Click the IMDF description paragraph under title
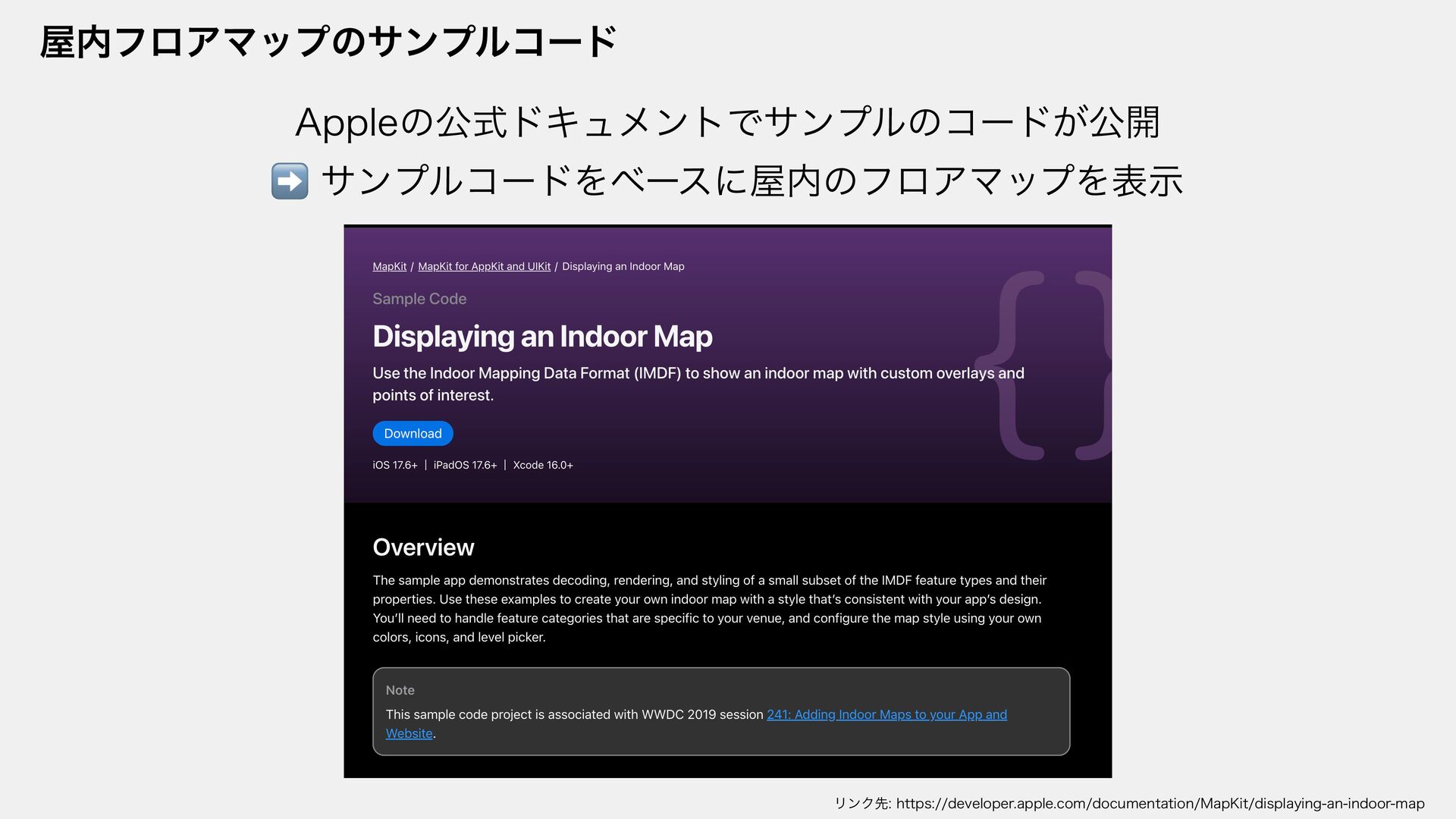 [698, 384]
